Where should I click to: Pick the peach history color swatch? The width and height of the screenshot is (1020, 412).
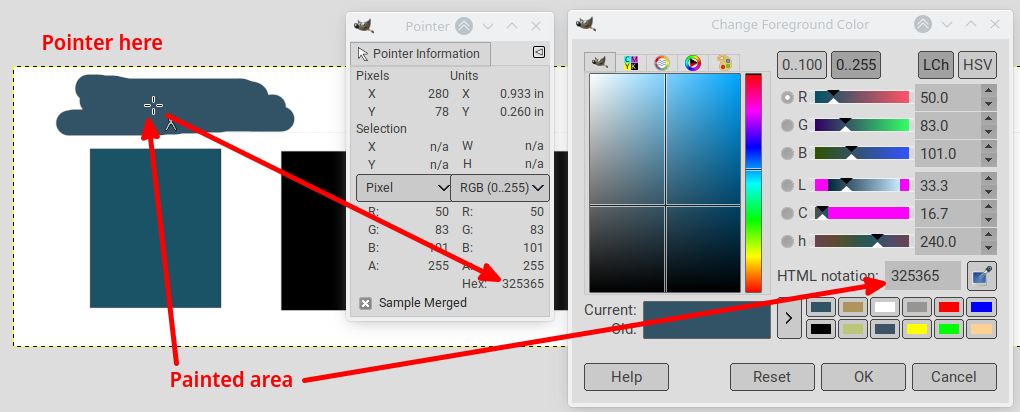tap(980, 329)
